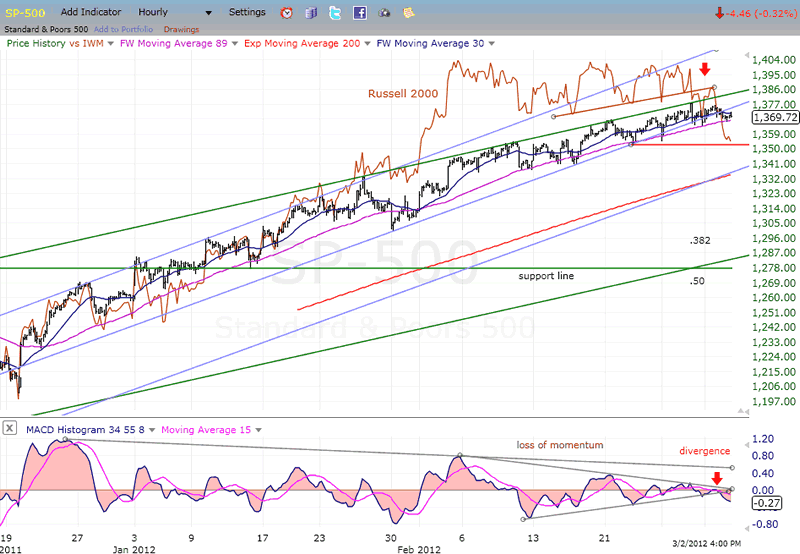Expand FW Moving Average 89 dropdown arrow
The image size is (800, 554).
tap(235, 44)
